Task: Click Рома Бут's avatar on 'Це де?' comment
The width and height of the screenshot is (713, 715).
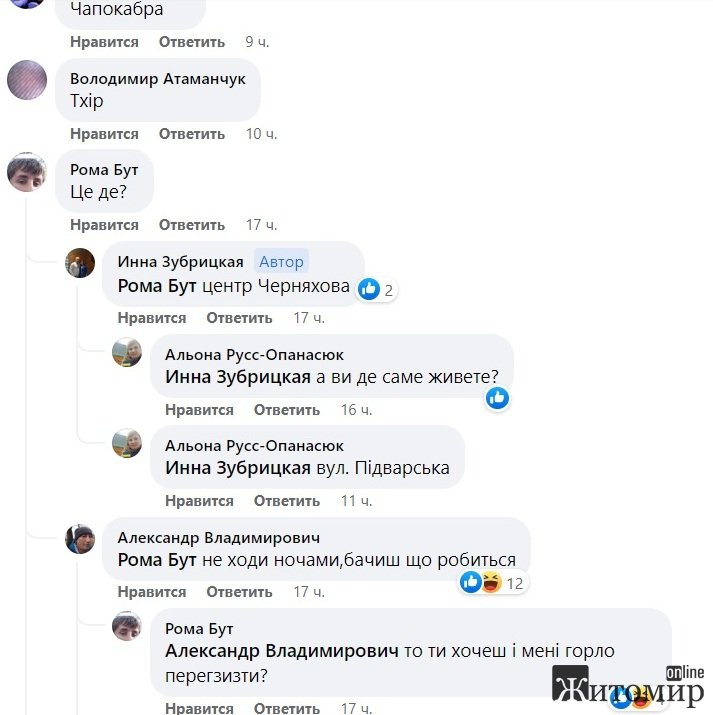Action: (x=27, y=172)
